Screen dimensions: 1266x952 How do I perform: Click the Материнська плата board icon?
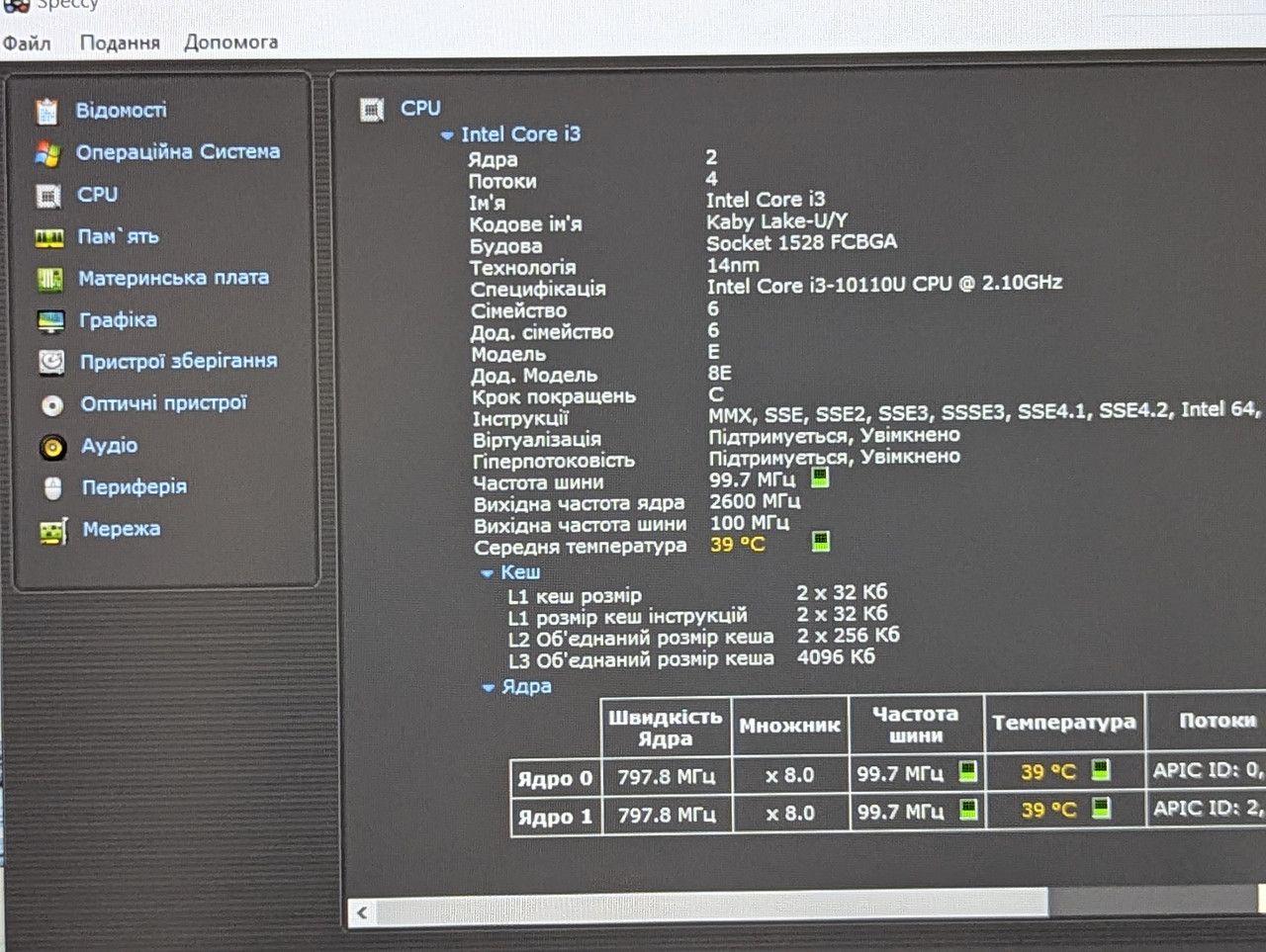click(x=50, y=280)
